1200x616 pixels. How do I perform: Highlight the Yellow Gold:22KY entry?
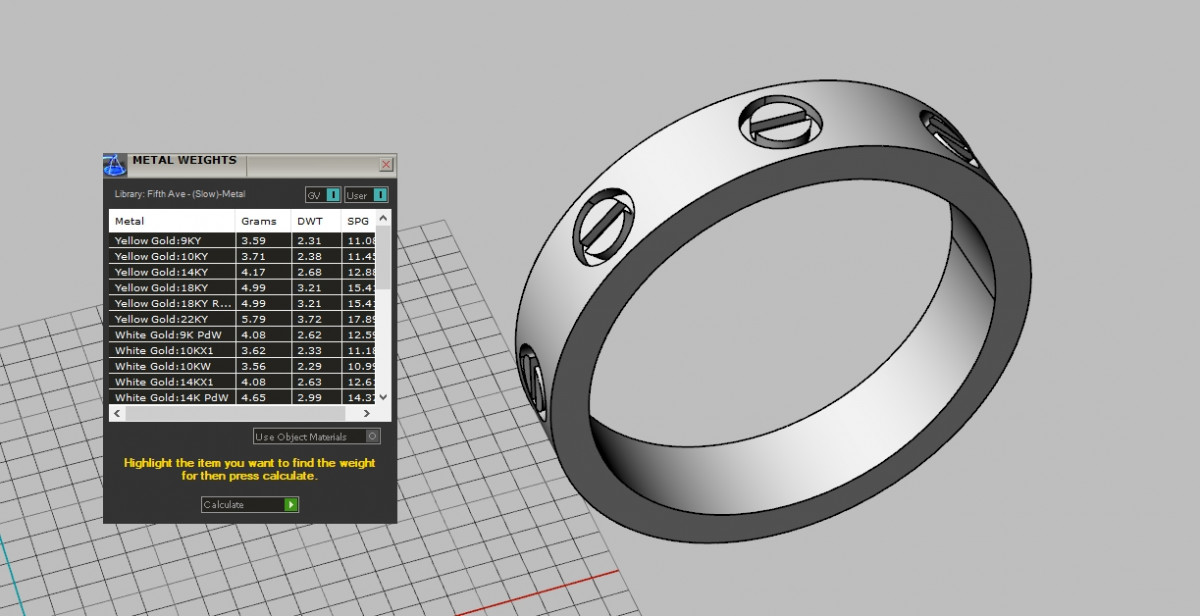[x=172, y=319]
